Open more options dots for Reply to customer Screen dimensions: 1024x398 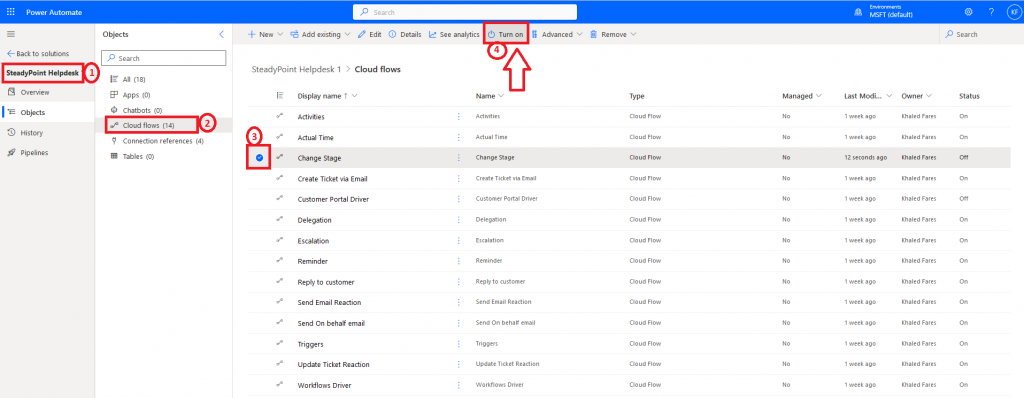click(x=458, y=282)
